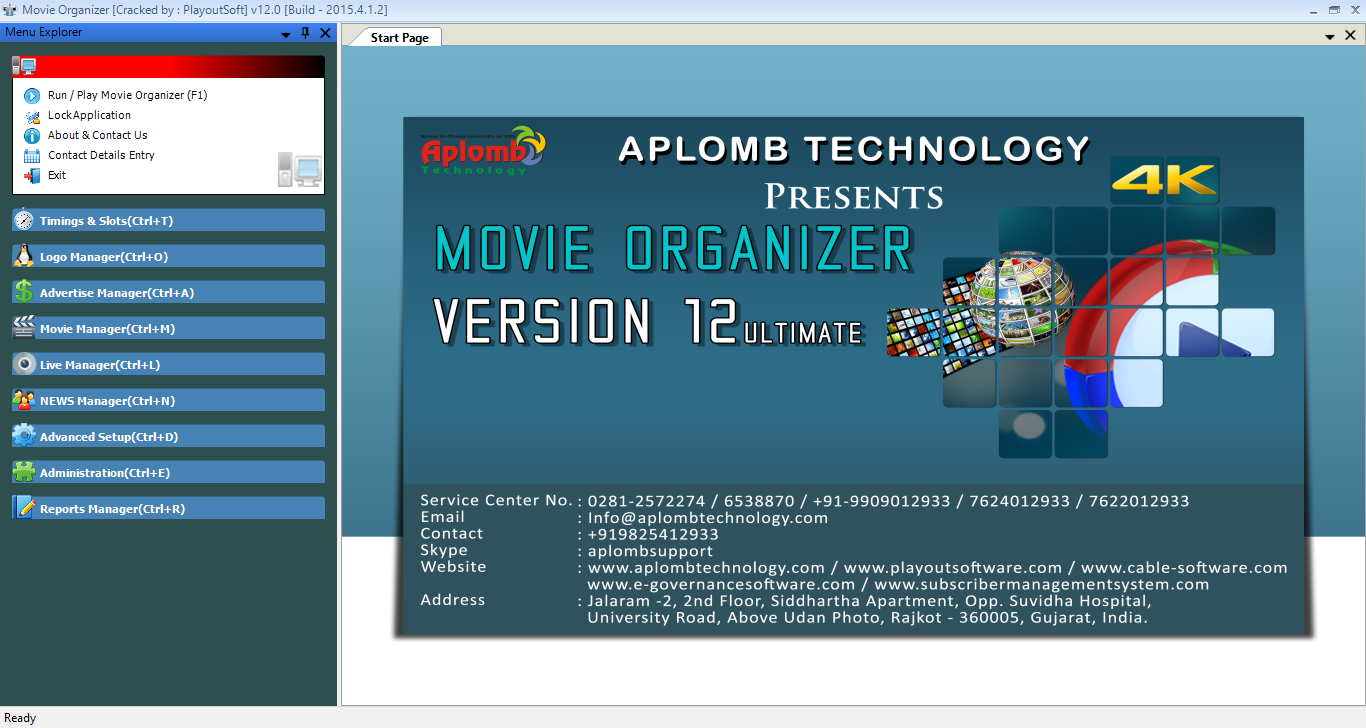Click the Ready status bar message

click(x=20, y=718)
